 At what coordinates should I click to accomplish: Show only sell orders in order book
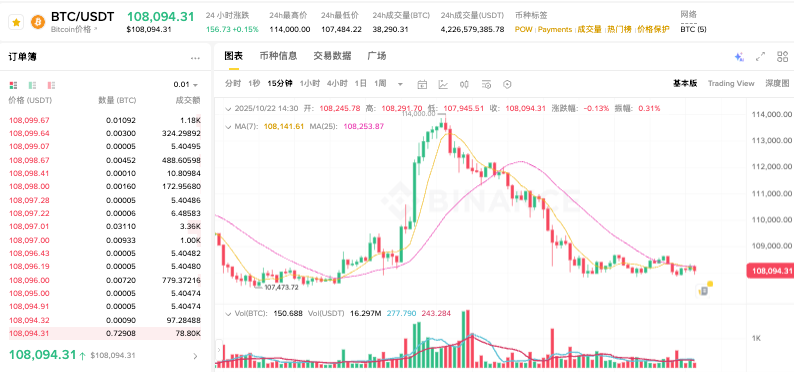(x=52, y=85)
